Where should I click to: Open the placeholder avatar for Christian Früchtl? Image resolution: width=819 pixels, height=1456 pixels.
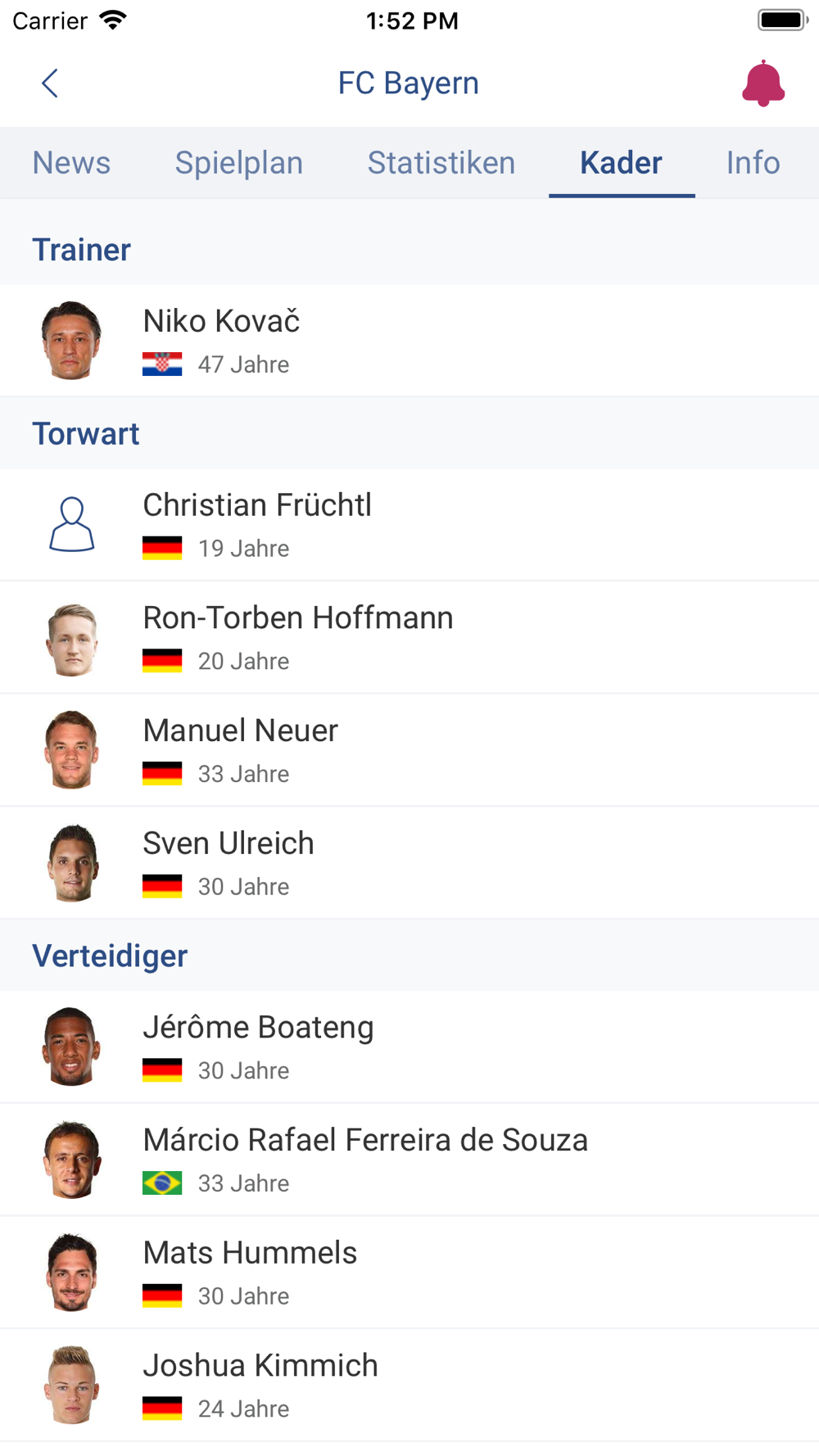point(72,524)
